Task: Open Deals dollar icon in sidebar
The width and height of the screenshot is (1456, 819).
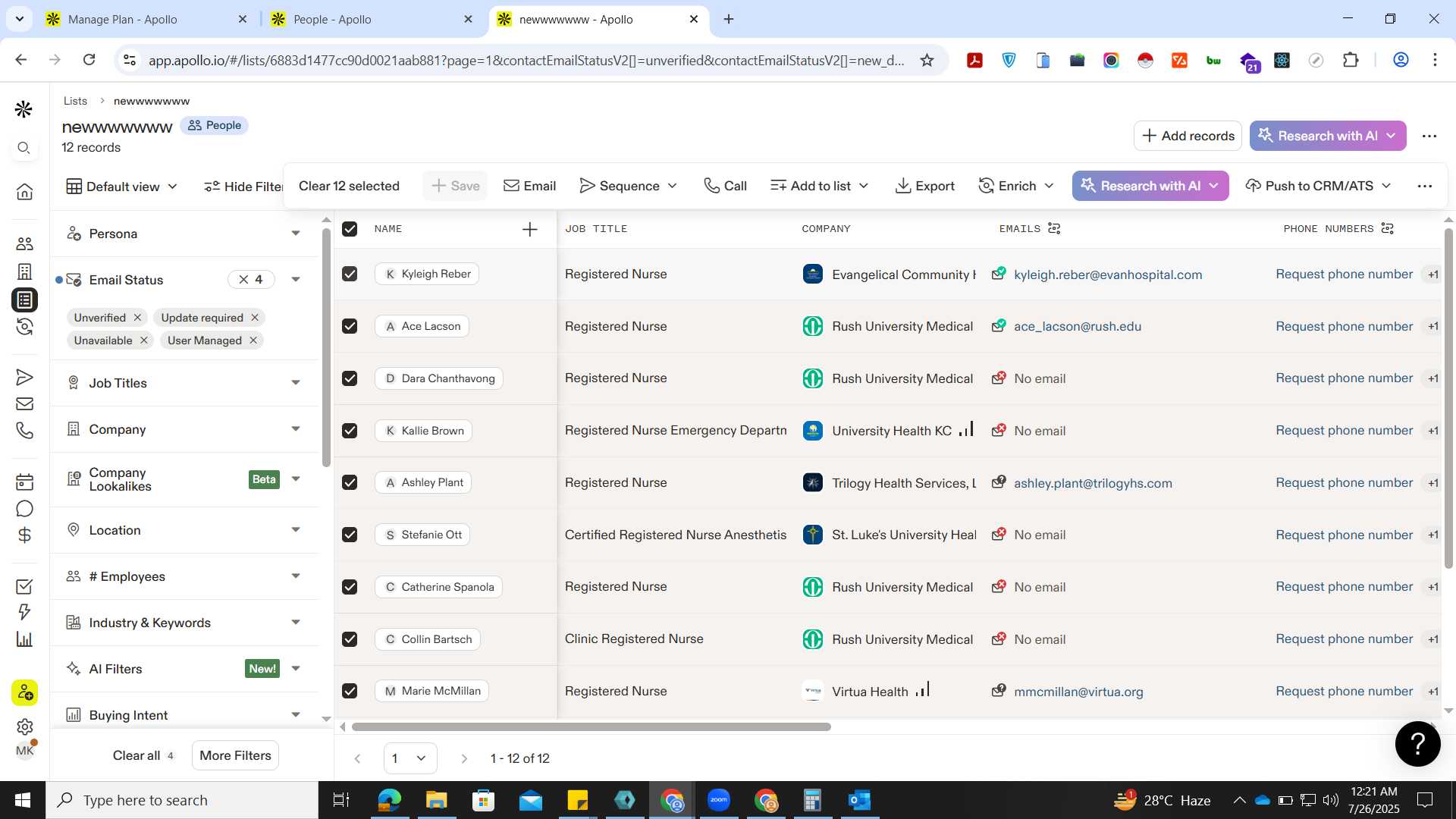Action: [24, 535]
